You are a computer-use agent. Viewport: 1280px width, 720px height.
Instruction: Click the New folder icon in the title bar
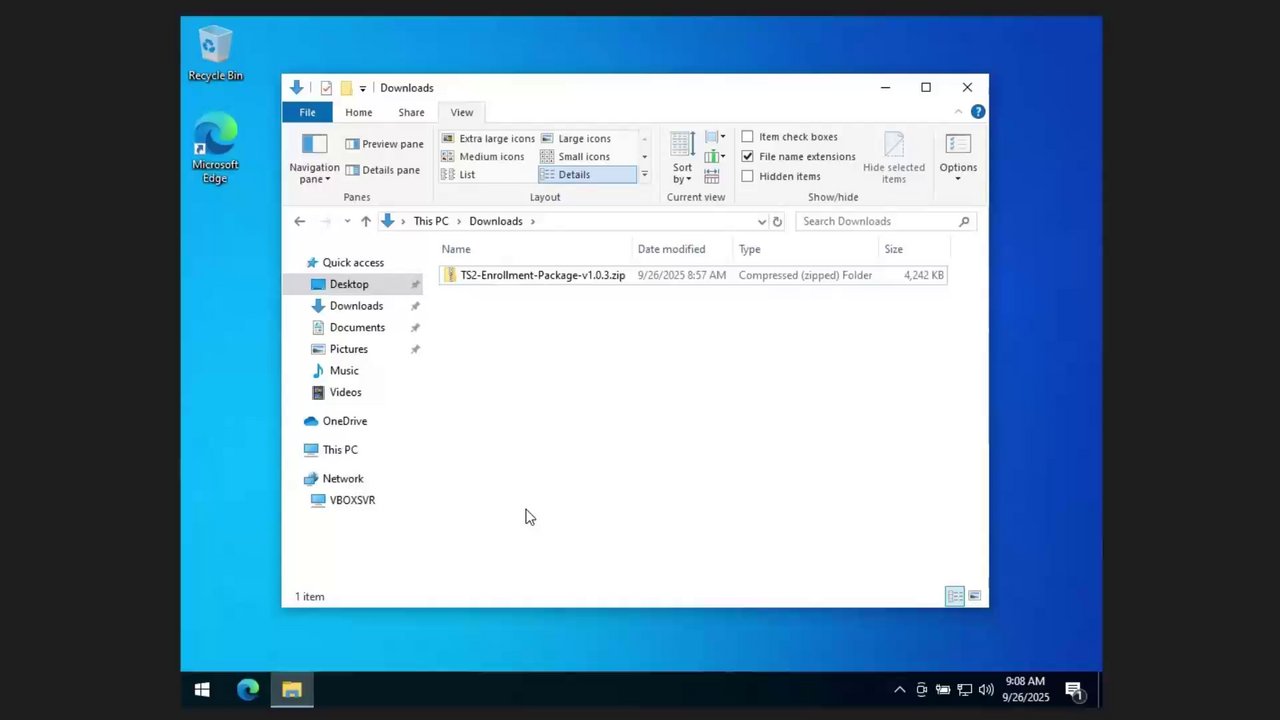pos(346,88)
